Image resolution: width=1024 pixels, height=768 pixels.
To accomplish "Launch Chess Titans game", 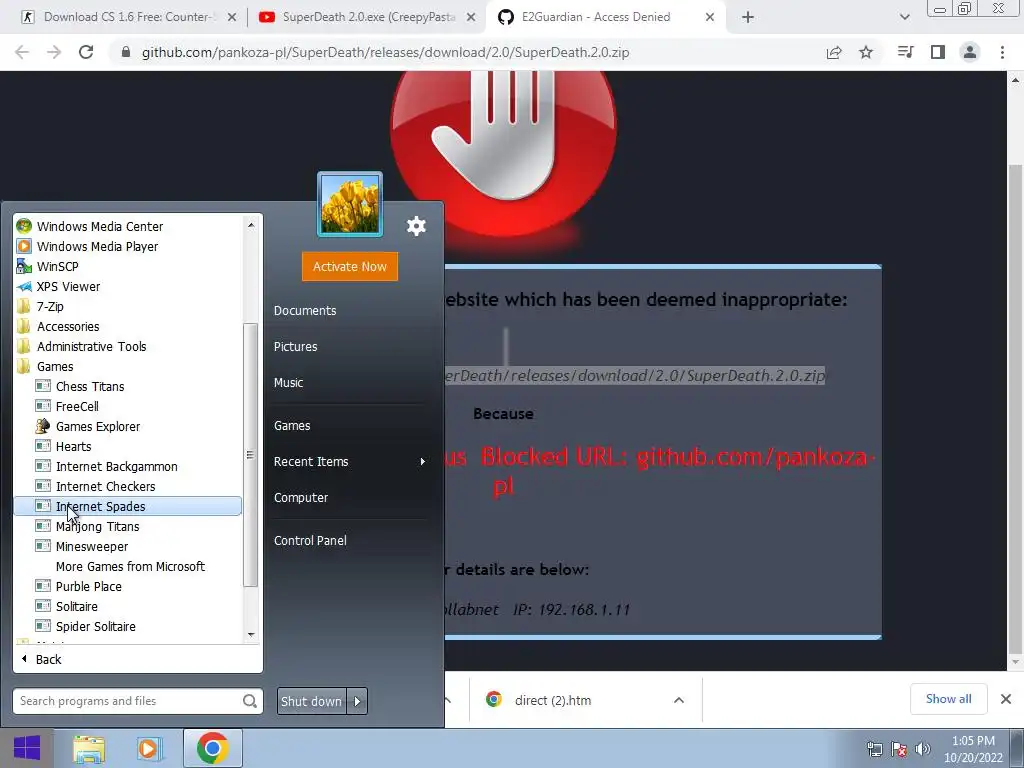I will pyautogui.click(x=89, y=387).
